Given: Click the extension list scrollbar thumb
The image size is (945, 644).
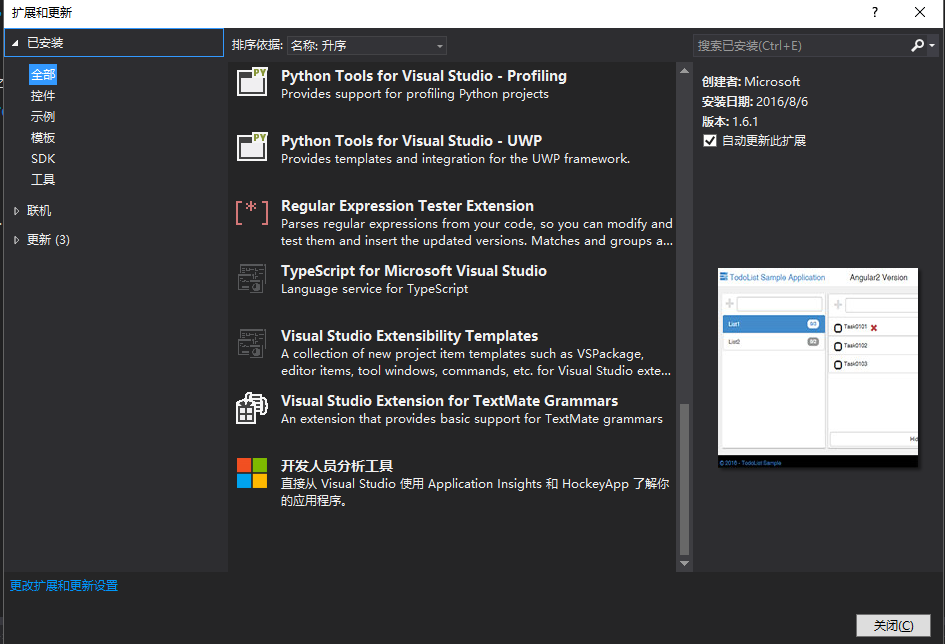Looking at the screenshot, I should (684, 479).
